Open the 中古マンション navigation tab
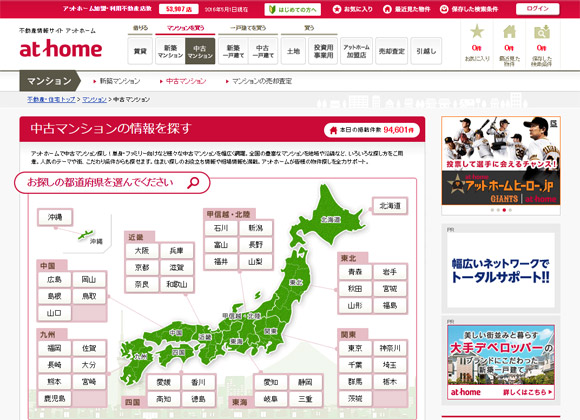The width and height of the screenshot is (580, 420). (x=200, y=51)
